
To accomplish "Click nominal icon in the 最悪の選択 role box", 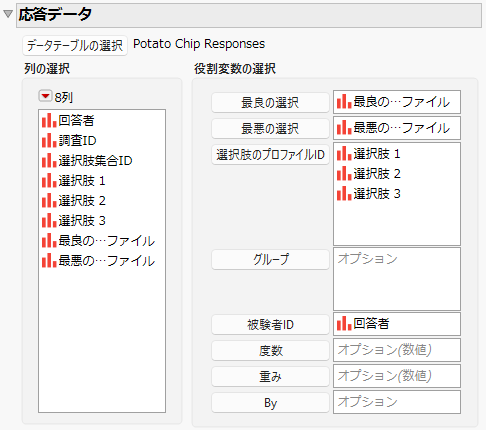I will 344,128.
